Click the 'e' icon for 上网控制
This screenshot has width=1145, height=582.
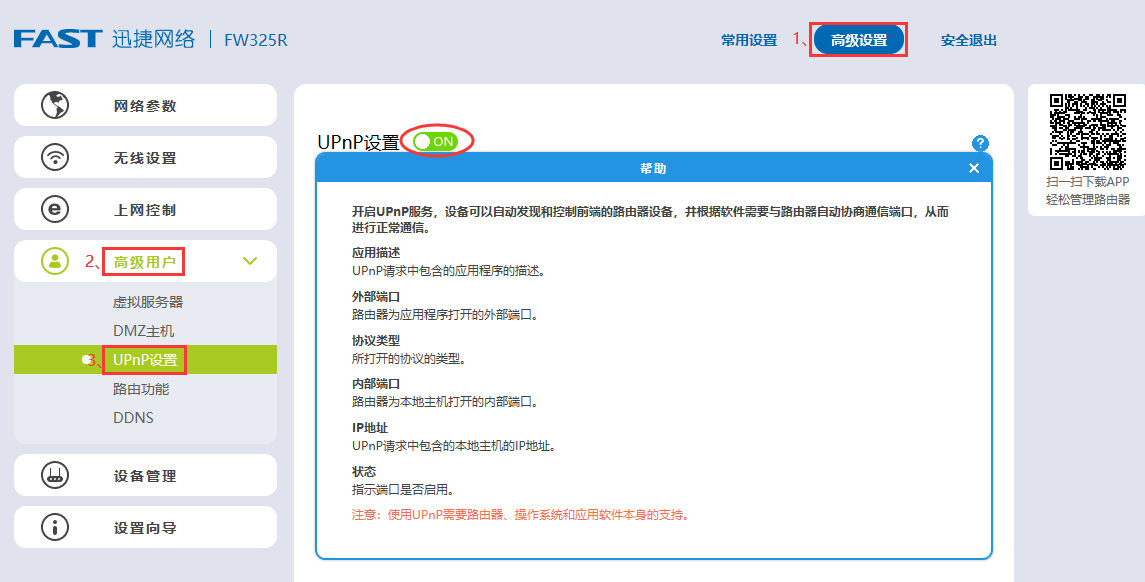[x=53, y=209]
